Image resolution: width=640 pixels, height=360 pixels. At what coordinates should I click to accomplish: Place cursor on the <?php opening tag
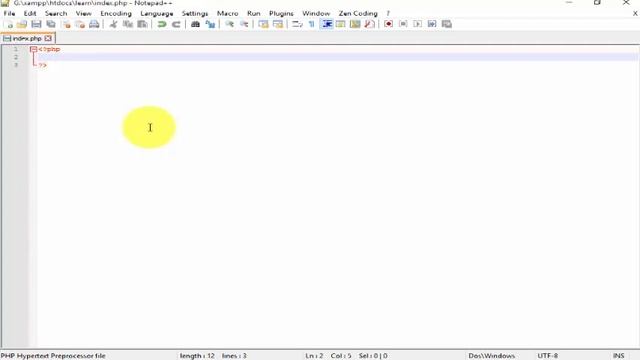(x=49, y=49)
